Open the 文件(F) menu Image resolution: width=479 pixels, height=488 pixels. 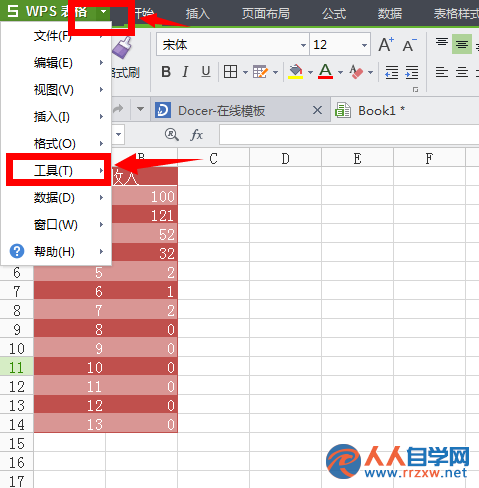56,36
